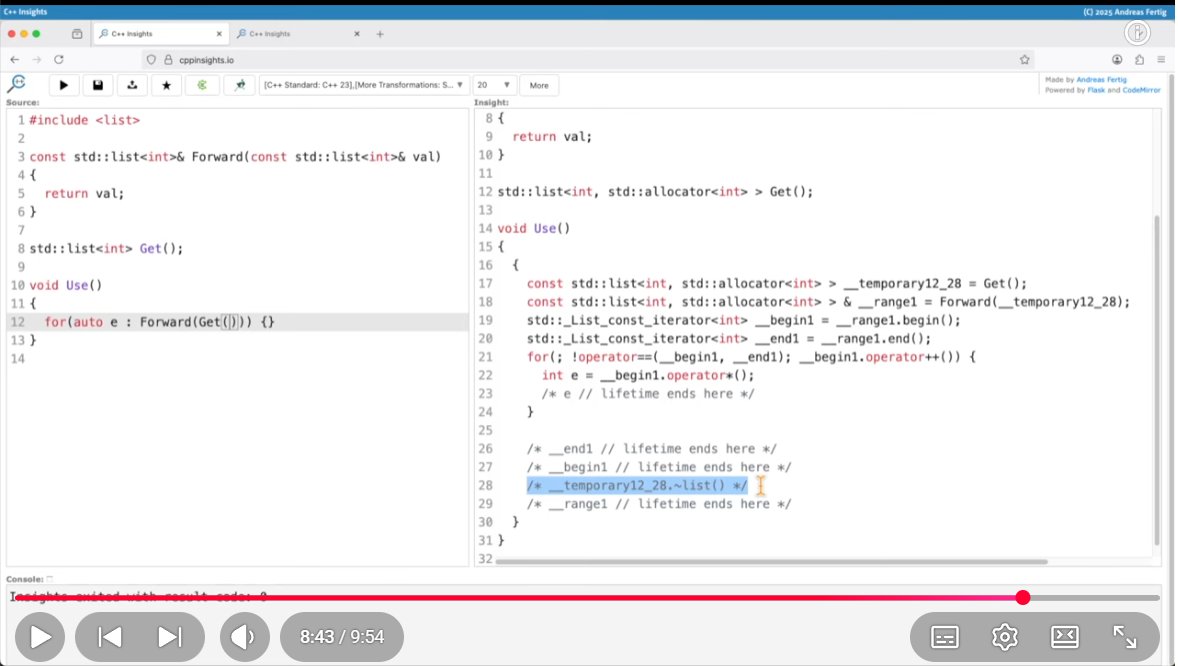Star the current example in the toolbar
1178x666 pixels.
(167, 85)
